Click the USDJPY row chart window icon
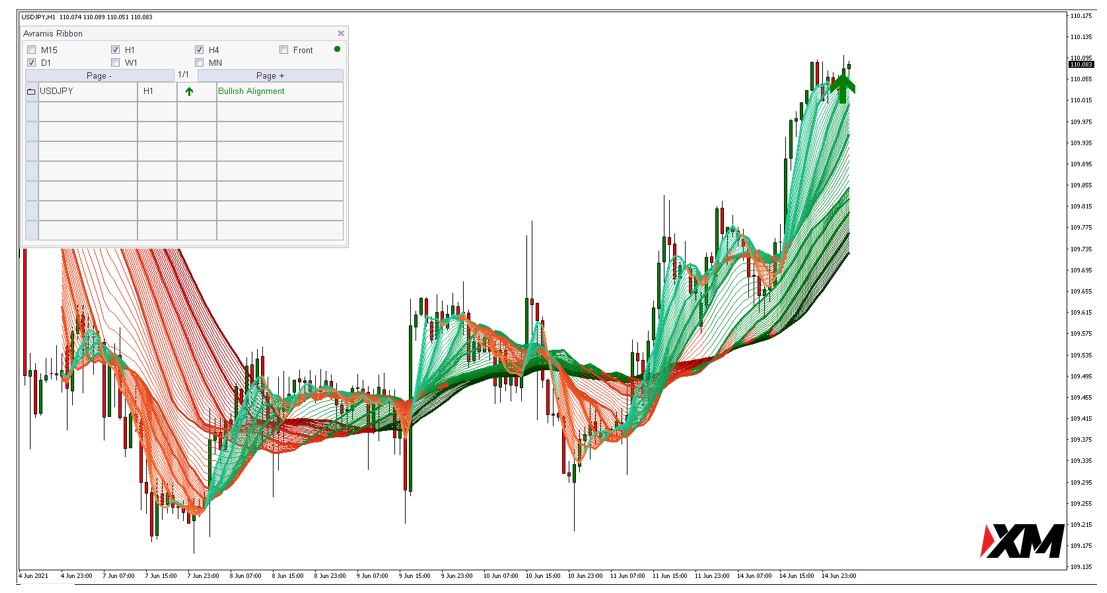Screen dimensions: 1107x593 (31, 92)
